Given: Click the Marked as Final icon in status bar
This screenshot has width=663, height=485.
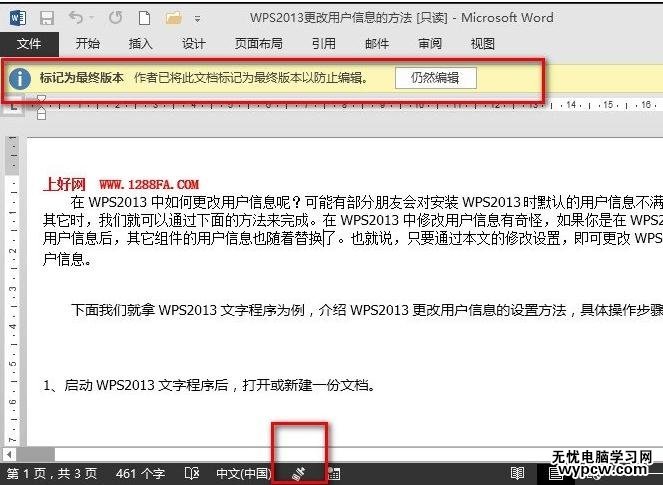Looking at the screenshot, I should [x=299, y=474].
